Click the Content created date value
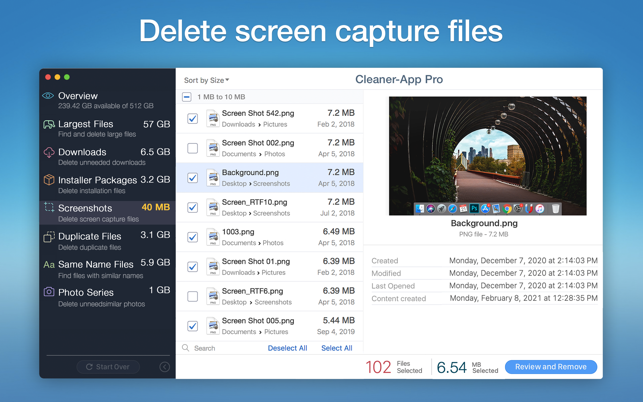643x402 pixels. [x=524, y=298]
